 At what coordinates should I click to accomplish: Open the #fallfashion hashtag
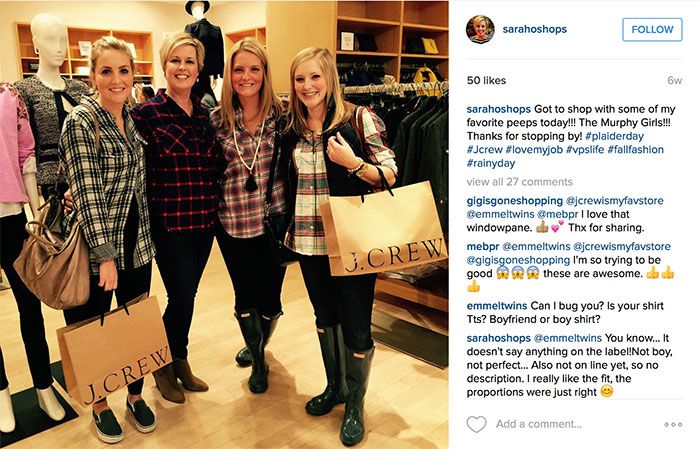click(635, 150)
